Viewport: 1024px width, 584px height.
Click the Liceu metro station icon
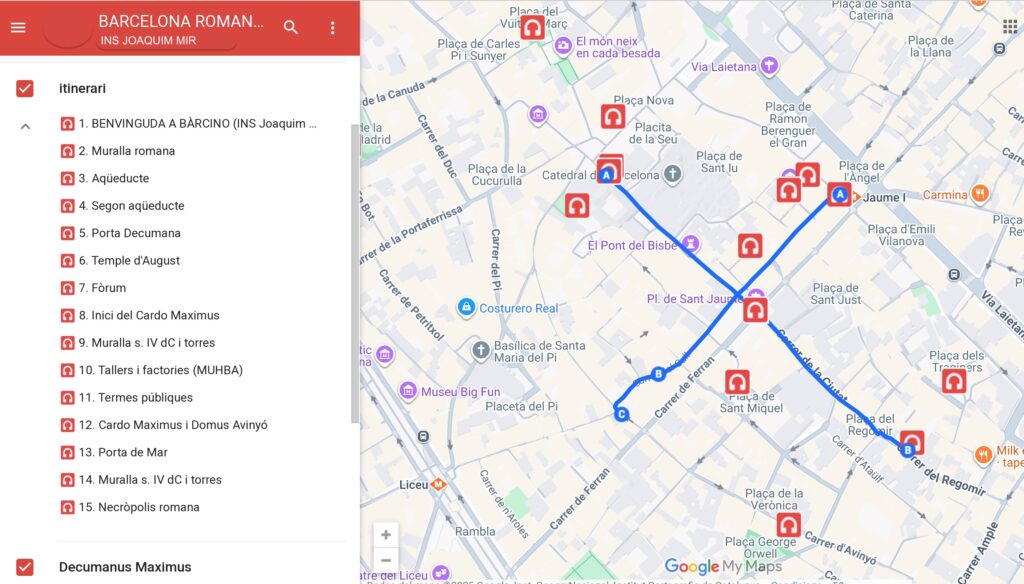[x=438, y=484]
